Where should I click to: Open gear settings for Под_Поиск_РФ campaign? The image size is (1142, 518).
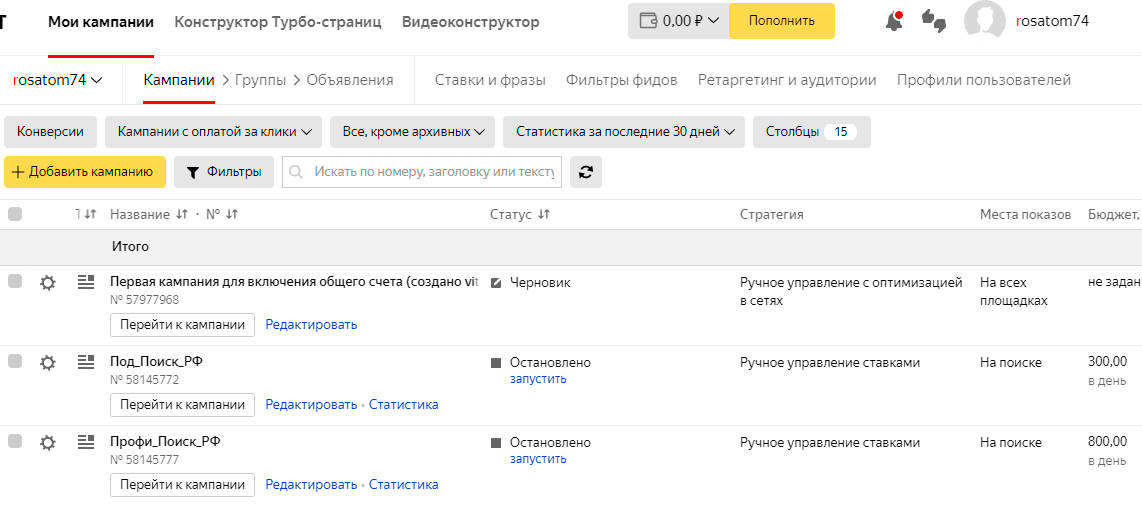pos(47,363)
